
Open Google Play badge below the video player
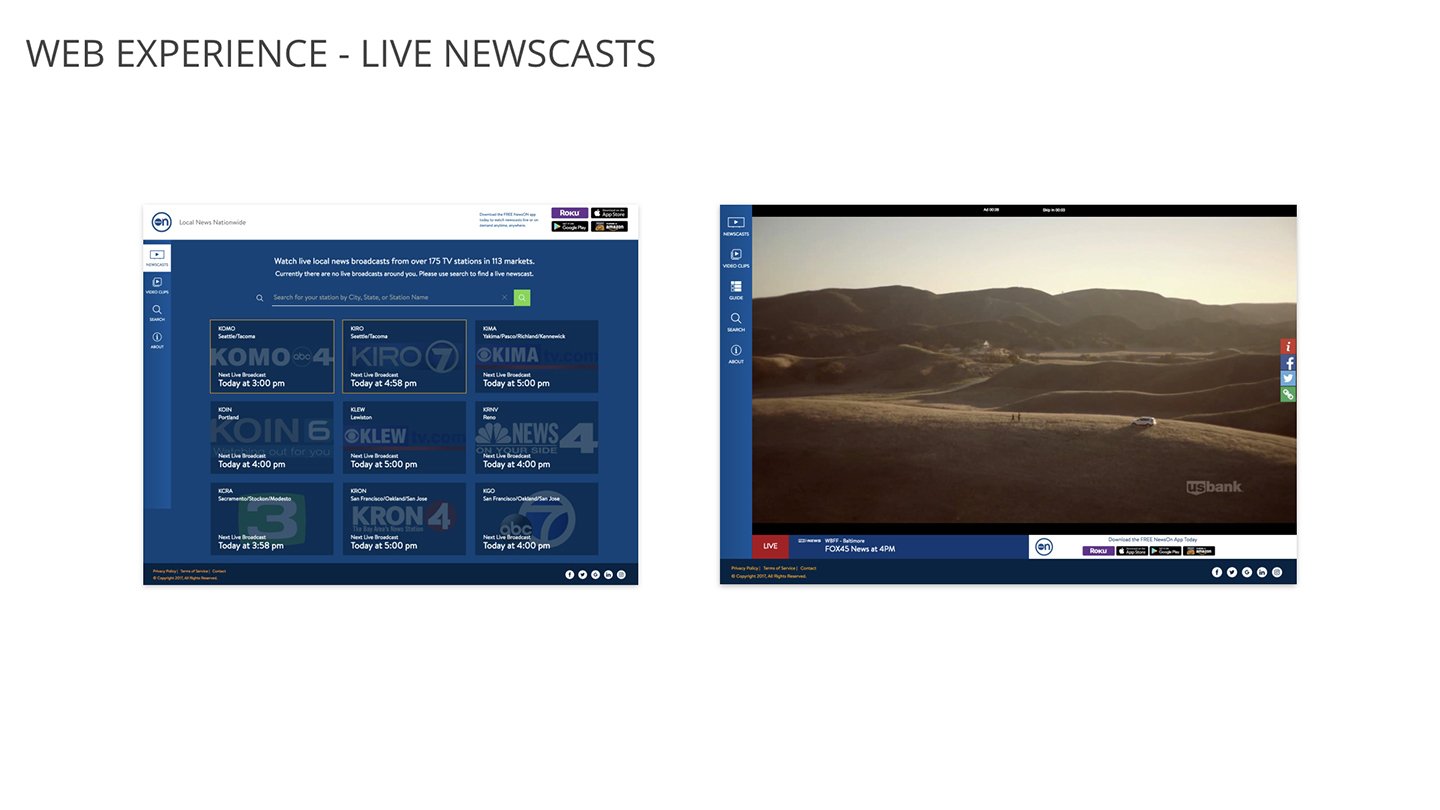click(x=1165, y=551)
